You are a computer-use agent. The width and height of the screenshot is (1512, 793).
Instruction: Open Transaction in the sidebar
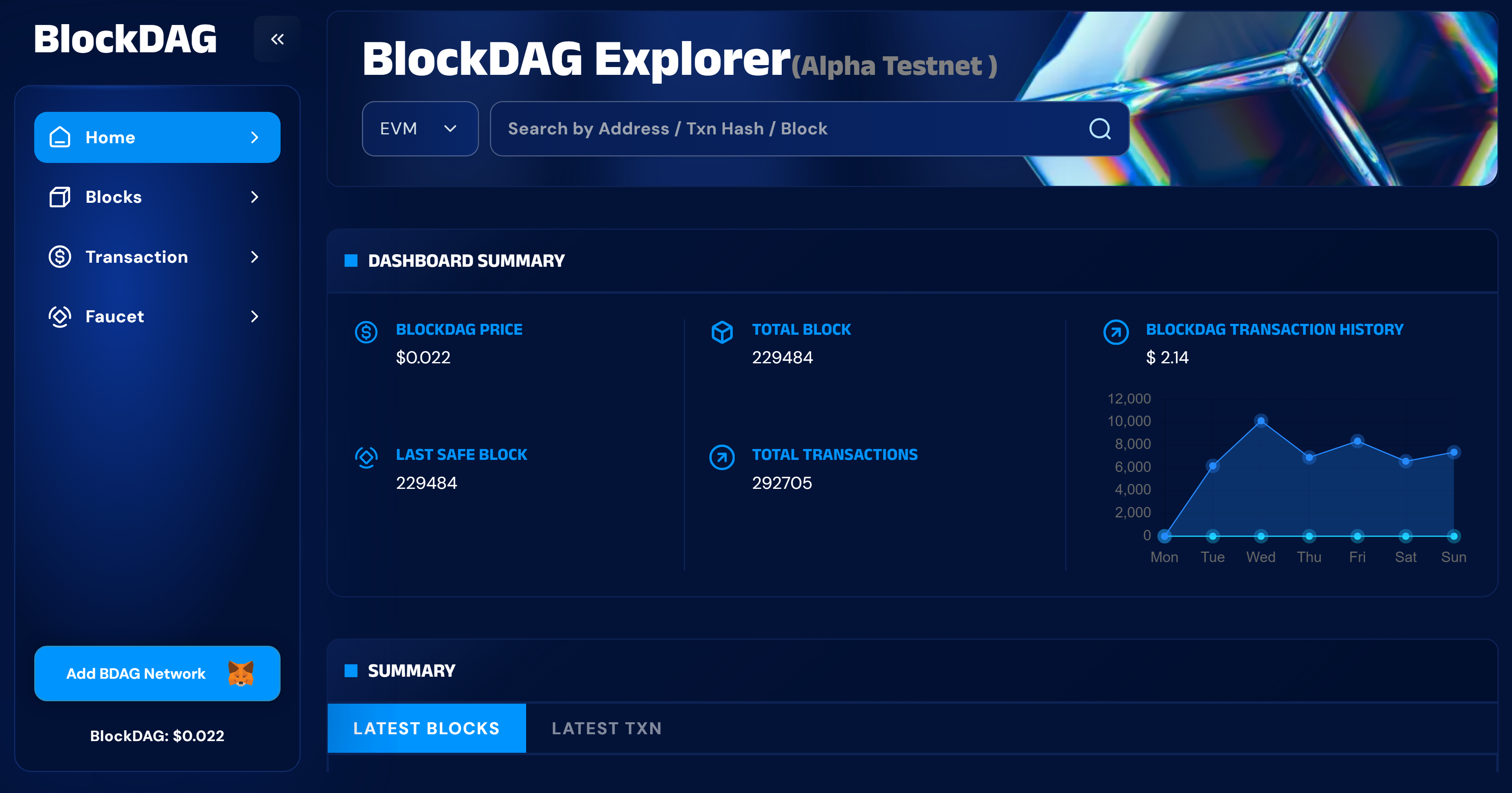pyautogui.click(x=157, y=257)
